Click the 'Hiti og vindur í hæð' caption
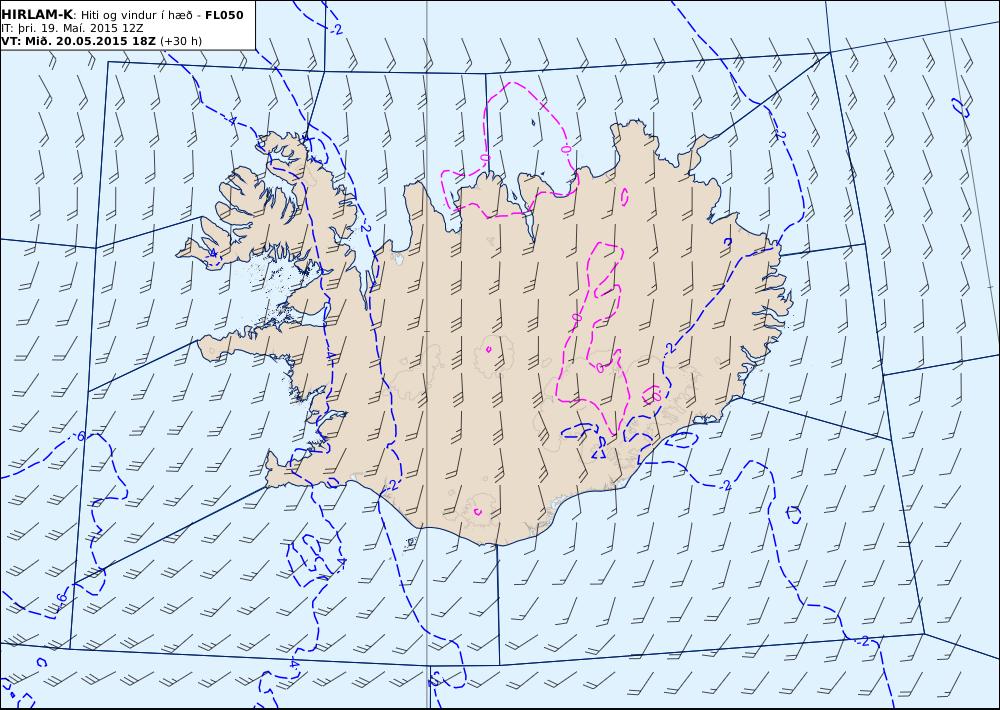 136,15
